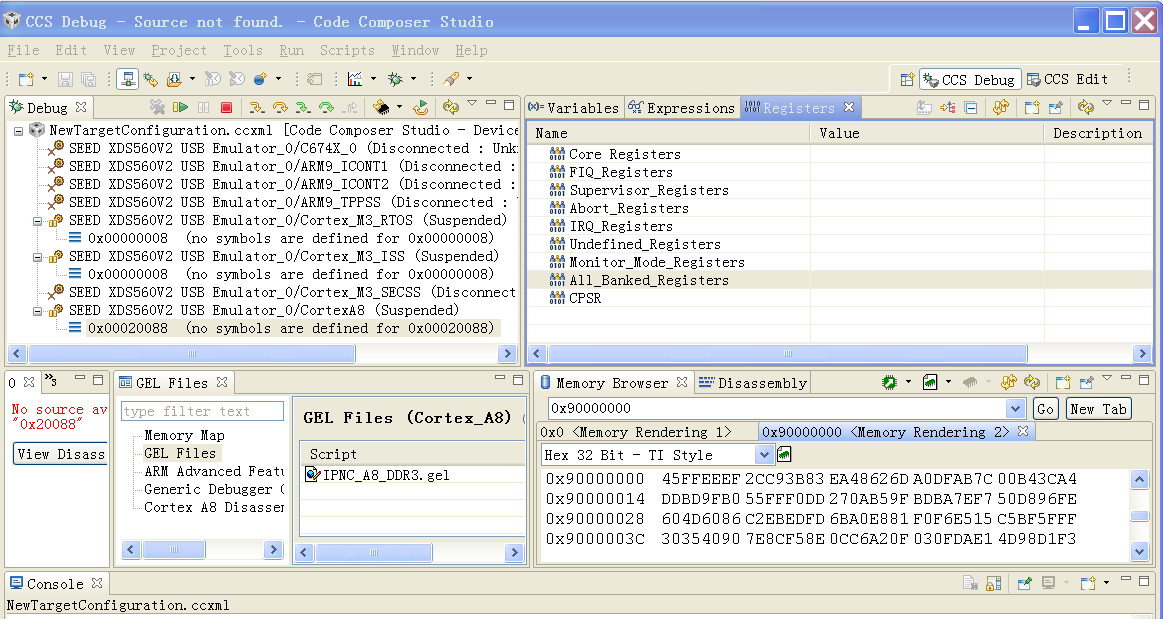This screenshot has height=619, width=1163.
Task: Click the Resume green play button in Debug
Action: pyautogui.click(x=180, y=107)
